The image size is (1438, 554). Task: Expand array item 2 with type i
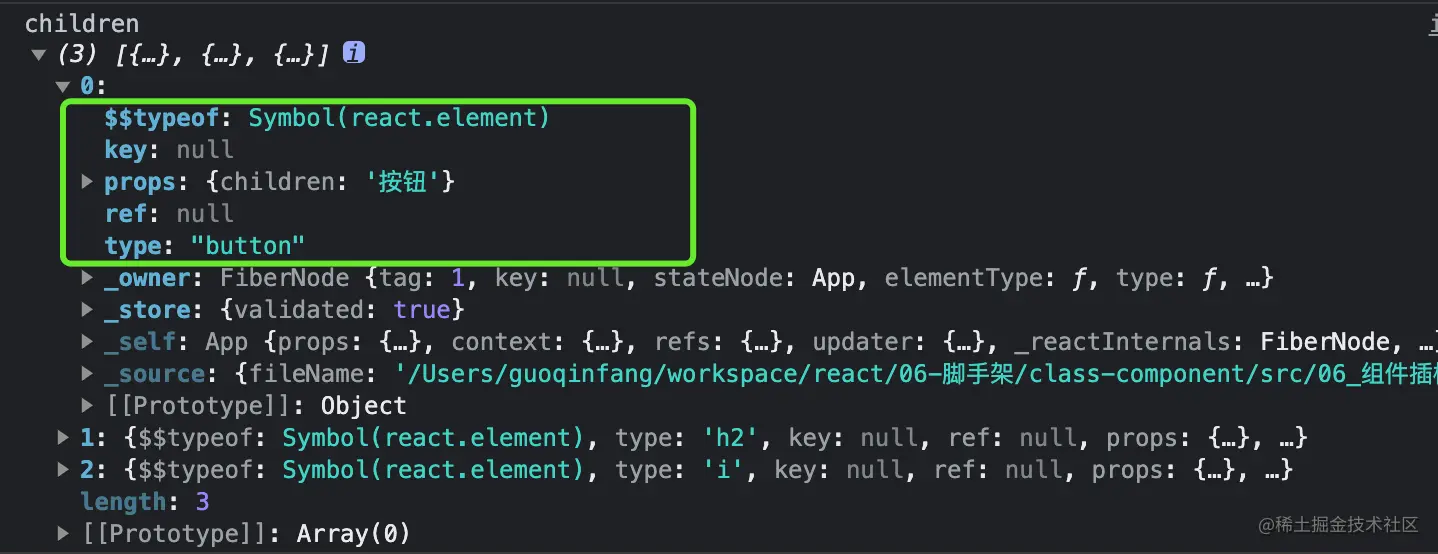point(64,470)
